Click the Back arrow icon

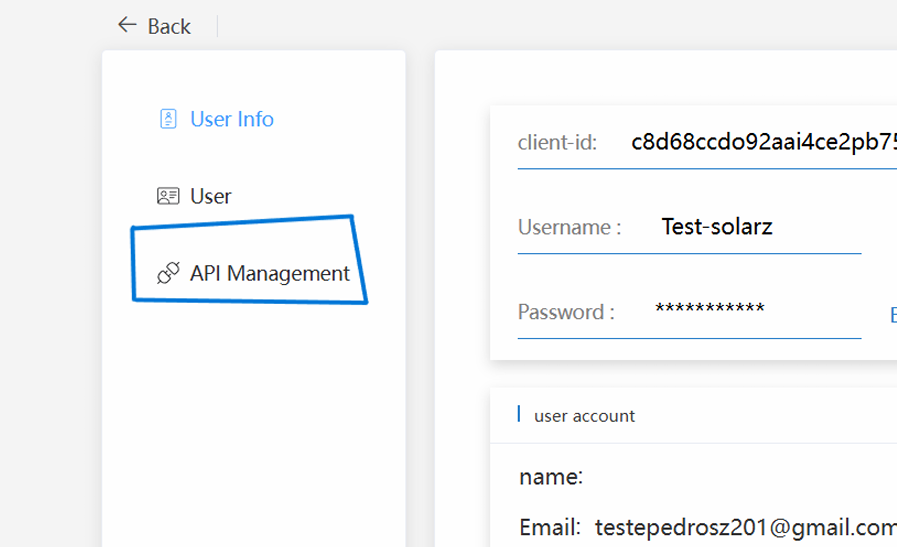pos(127,25)
